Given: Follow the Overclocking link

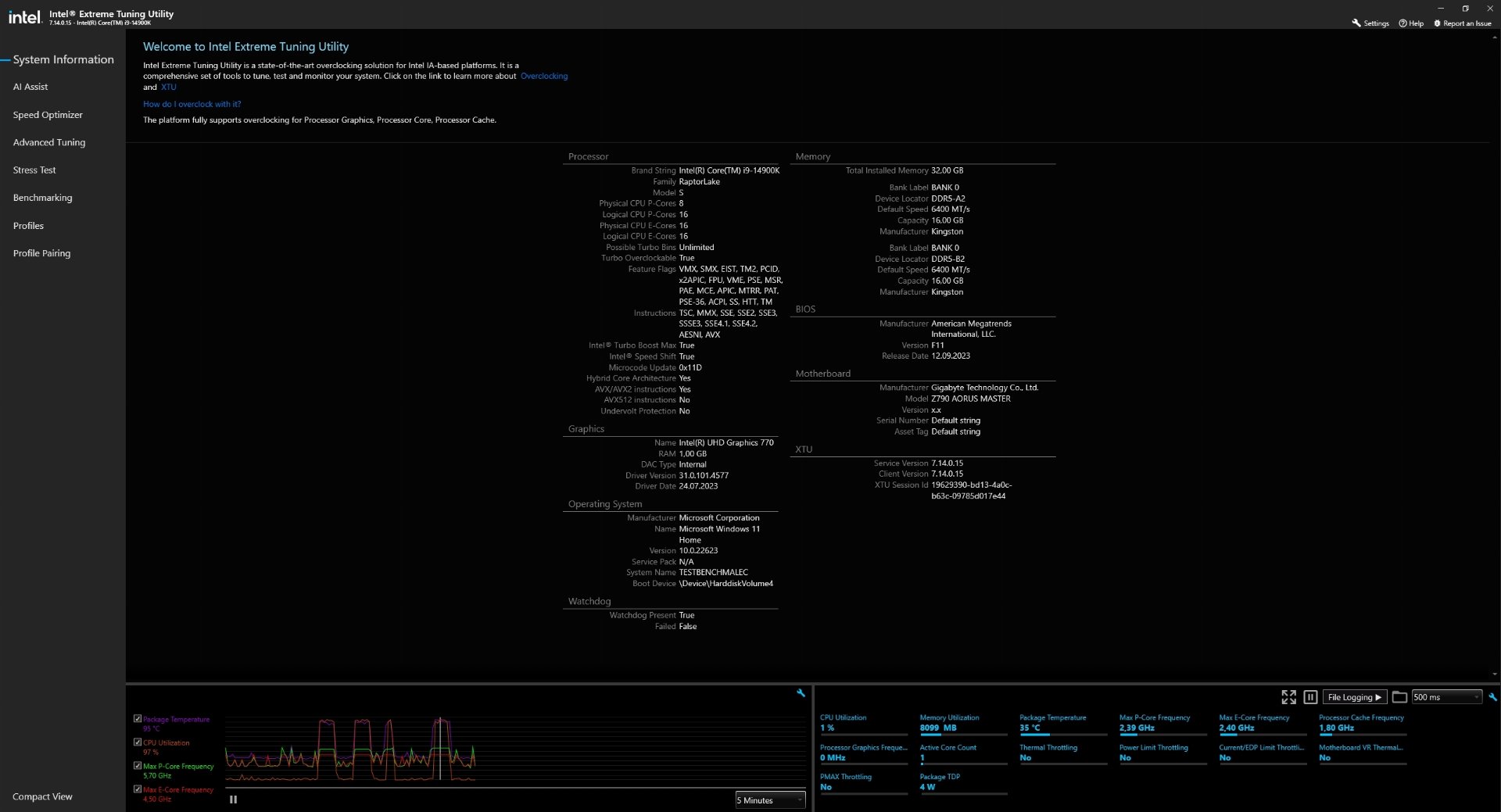Looking at the screenshot, I should [x=544, y=76].
